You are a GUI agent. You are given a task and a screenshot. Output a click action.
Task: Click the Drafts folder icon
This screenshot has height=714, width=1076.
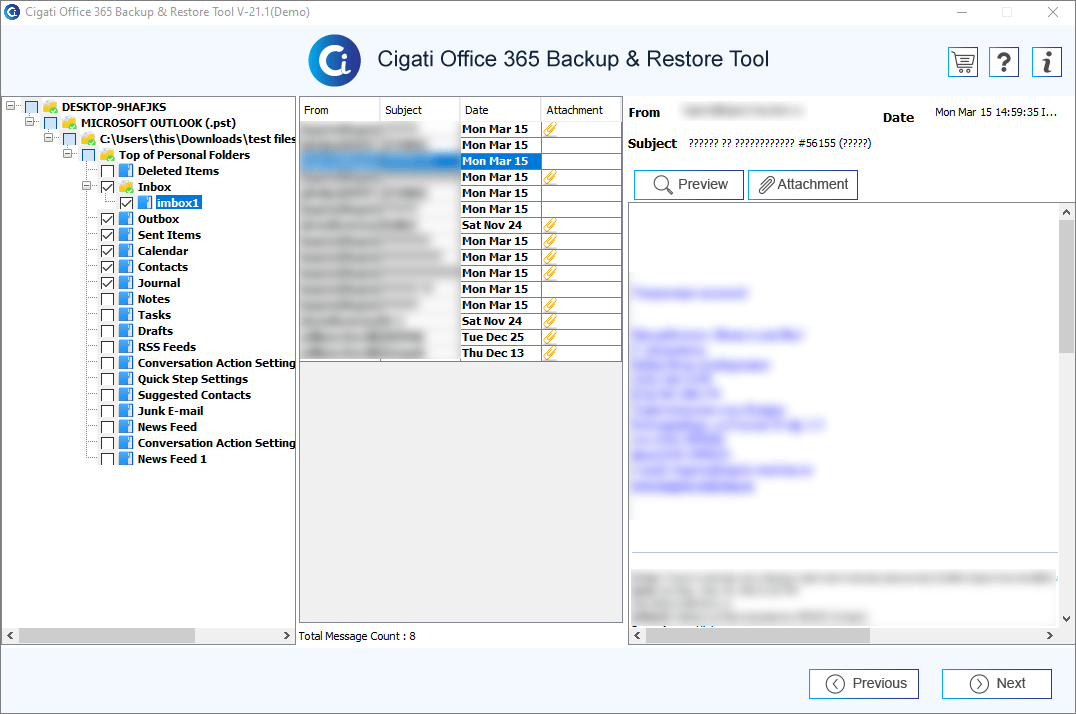pos(126,331)
